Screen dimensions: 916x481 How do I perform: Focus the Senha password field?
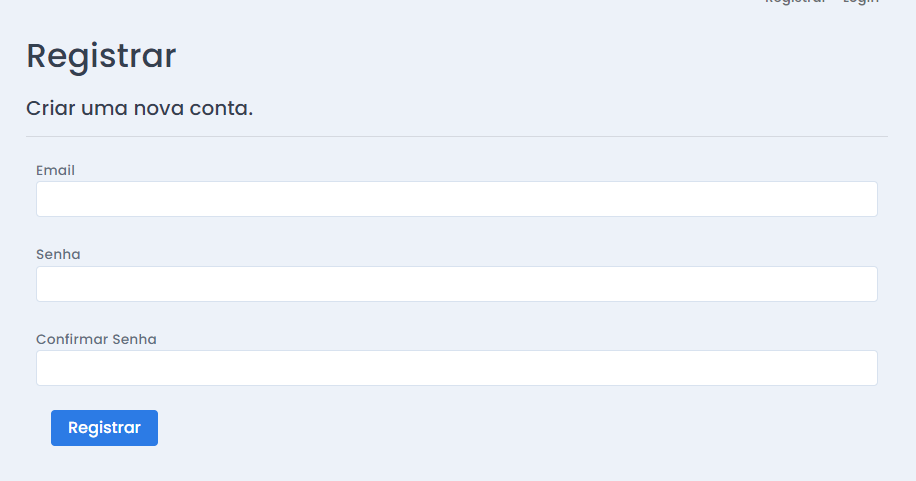pyautogui.click(x=456, y=284)
